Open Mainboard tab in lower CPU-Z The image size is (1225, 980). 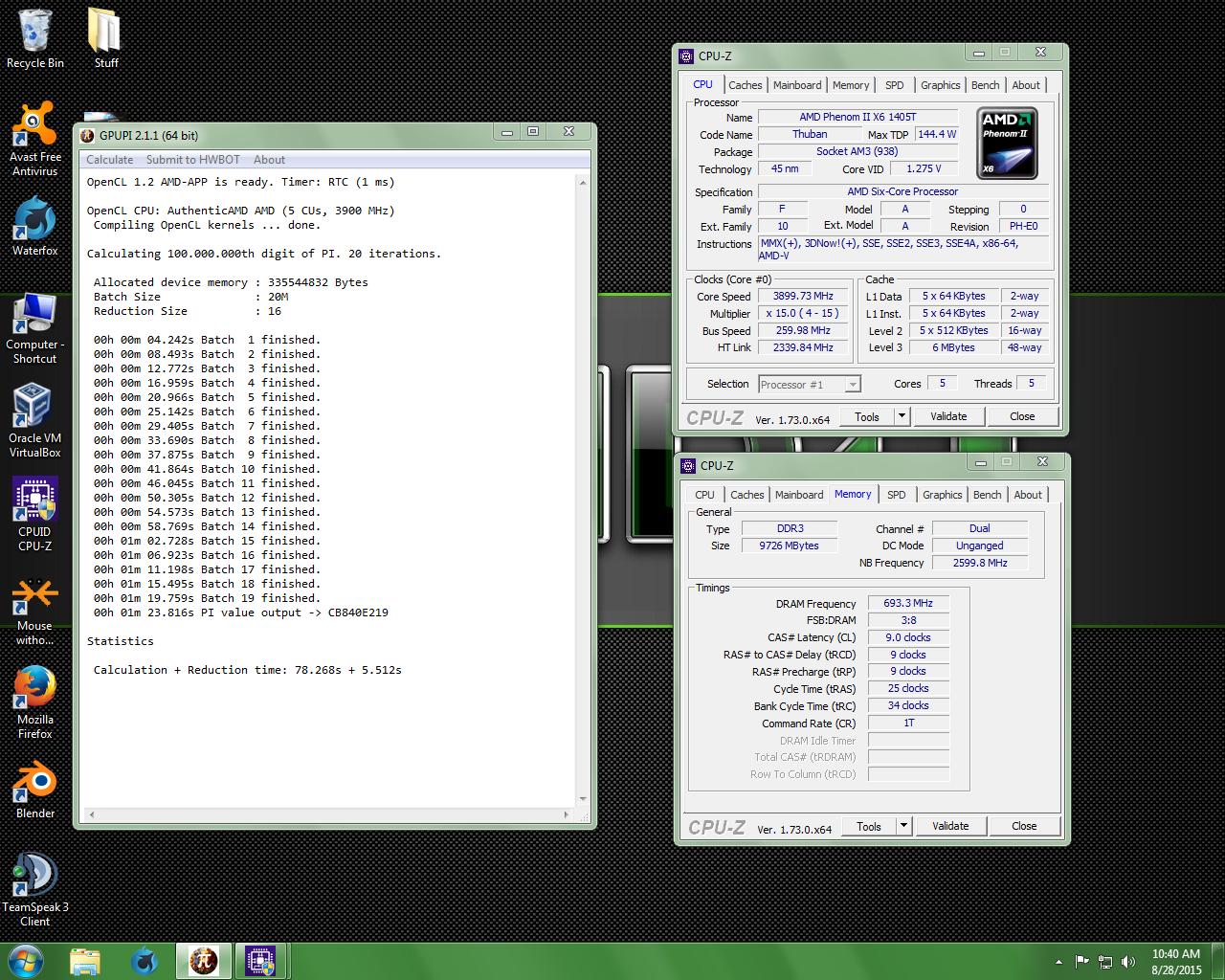pos(799,495)
